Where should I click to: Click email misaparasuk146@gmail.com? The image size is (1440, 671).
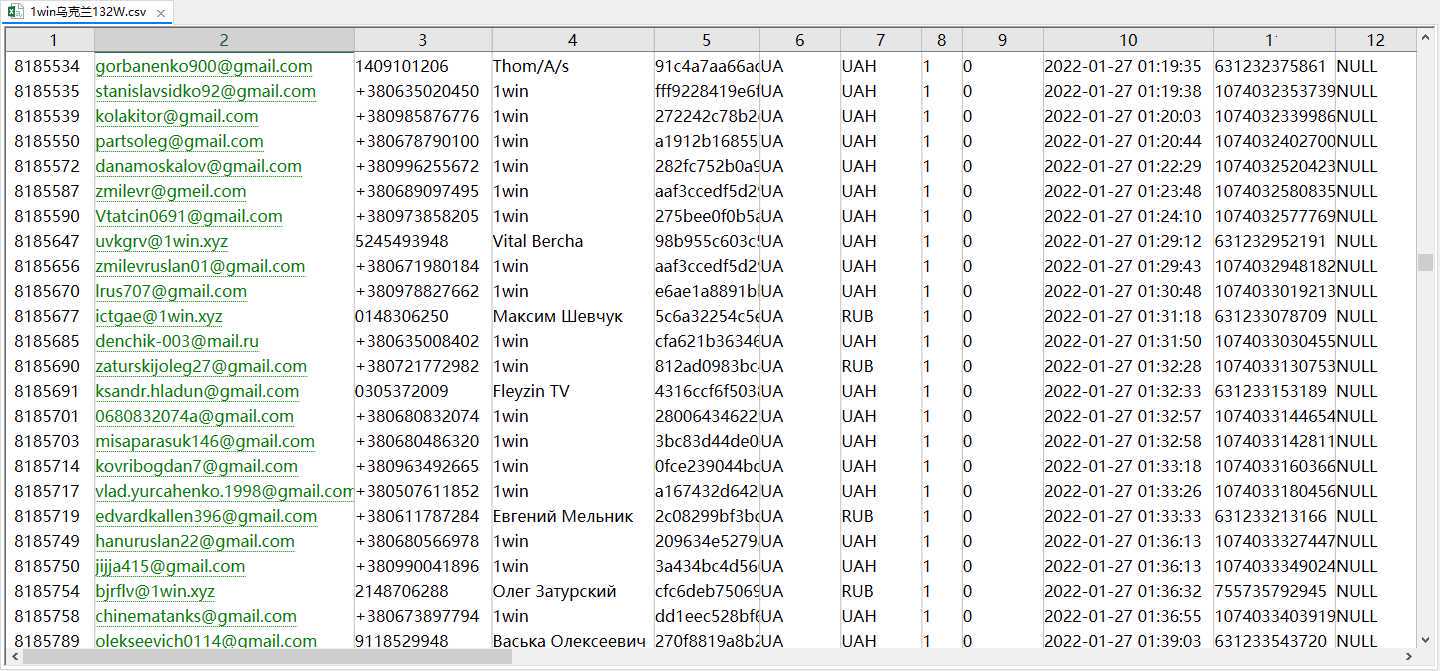coord(205,441)
